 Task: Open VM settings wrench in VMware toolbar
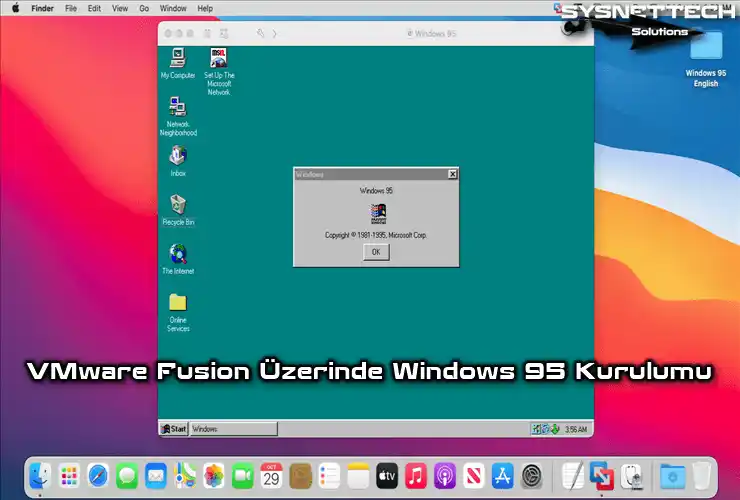[260, 33]
